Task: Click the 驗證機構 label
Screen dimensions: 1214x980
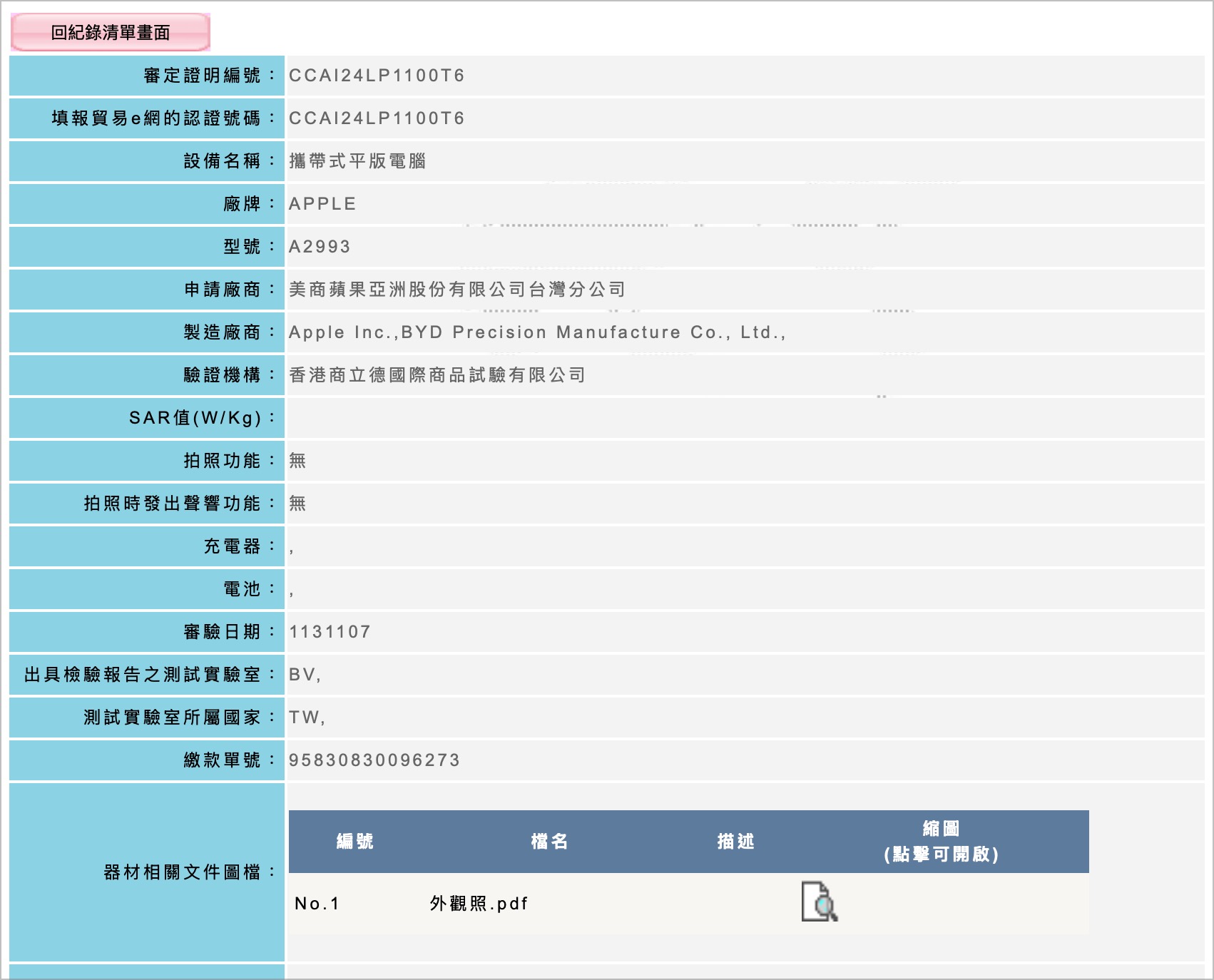Action: click(229, 375)
